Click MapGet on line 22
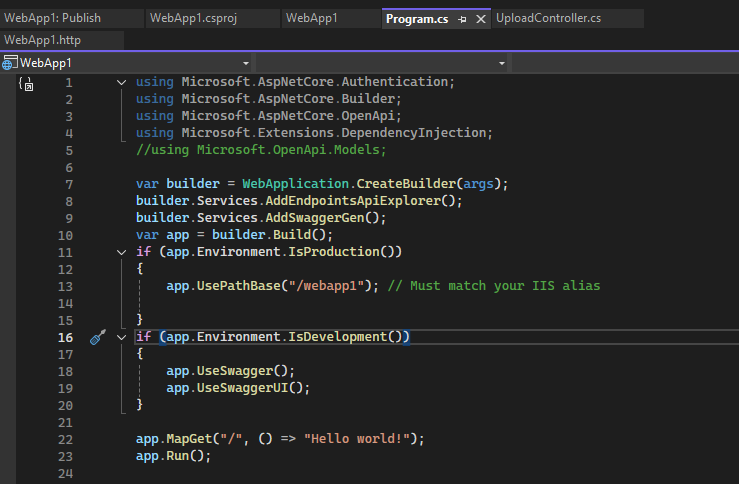The width and height of the screenshot is (739, 484). pos(189,439)
